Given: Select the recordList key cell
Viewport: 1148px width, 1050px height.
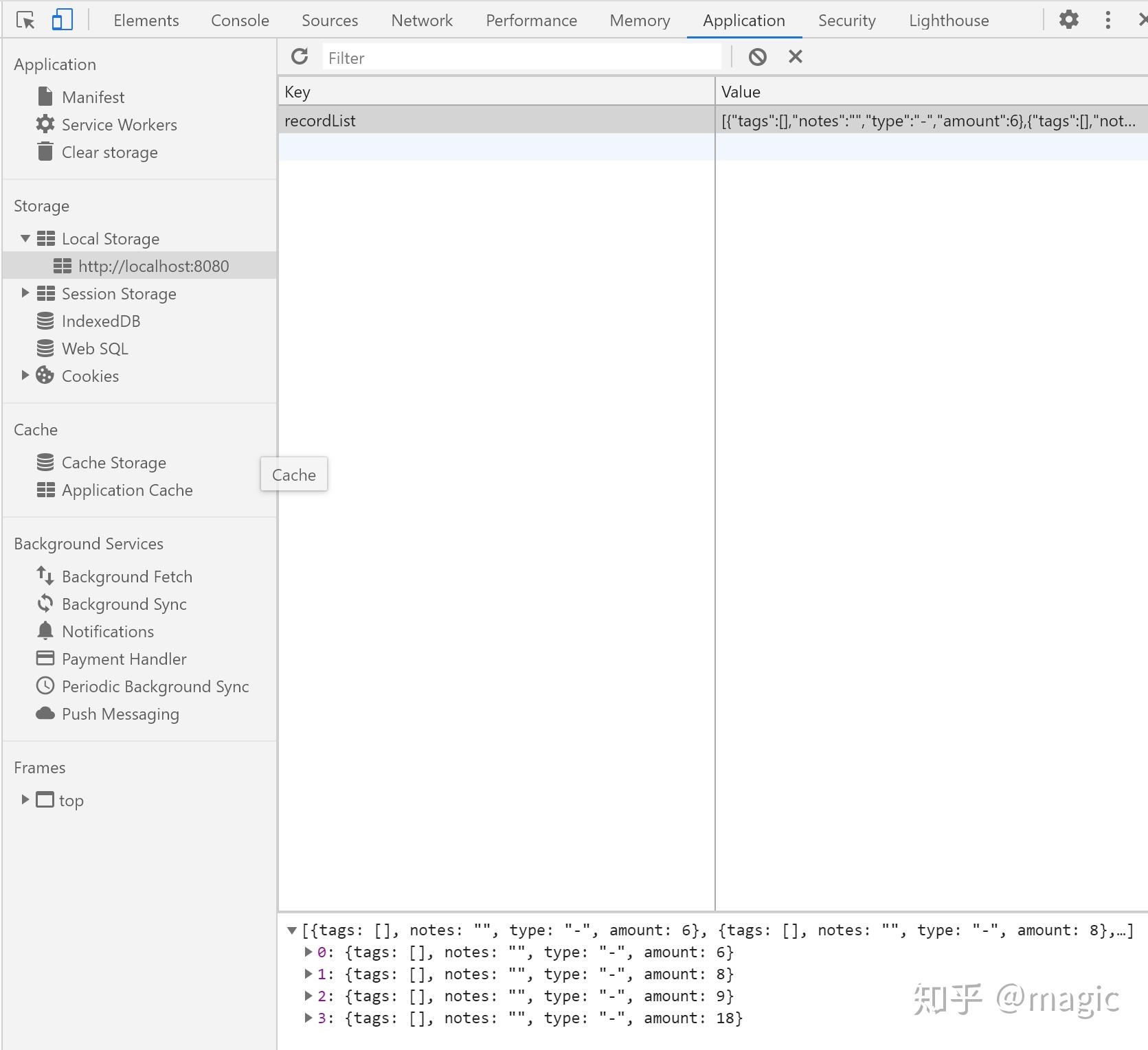Looking at the screenshot, I should (496, 120).
